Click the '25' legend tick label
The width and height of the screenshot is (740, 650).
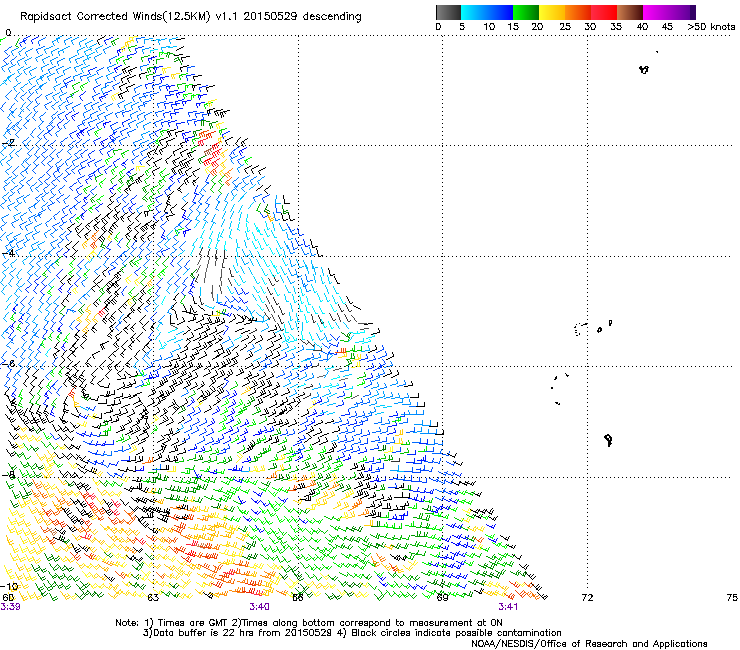(x=565, y=26)
